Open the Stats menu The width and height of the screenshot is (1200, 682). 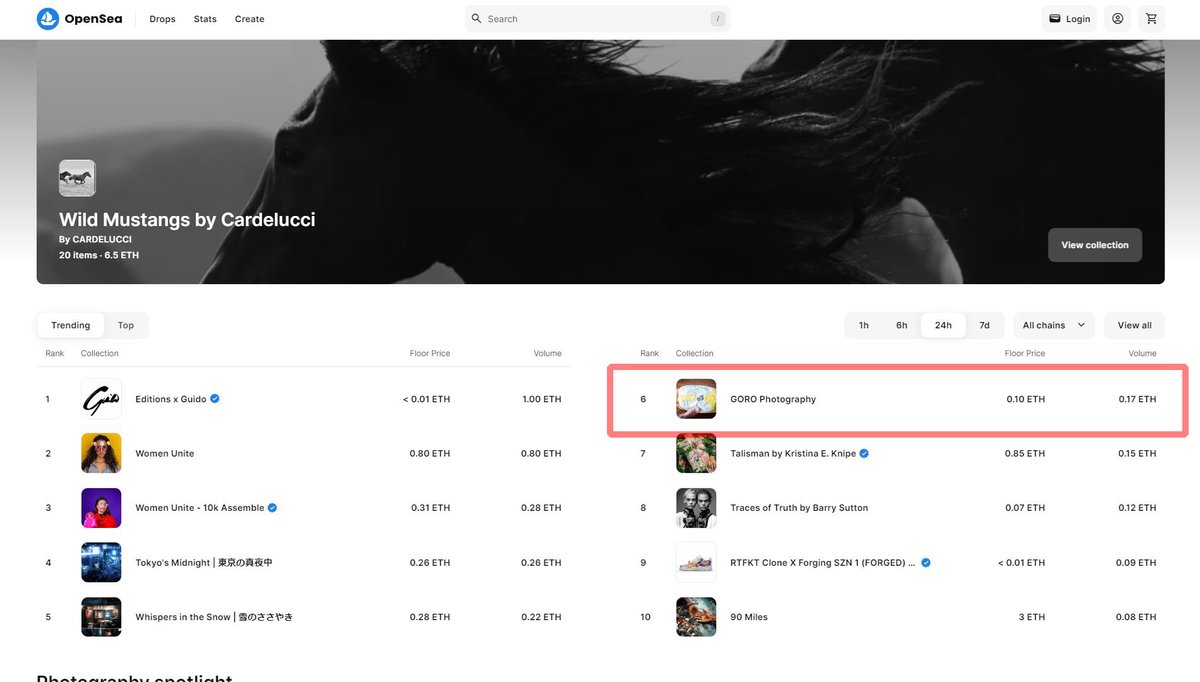[205, 19]
